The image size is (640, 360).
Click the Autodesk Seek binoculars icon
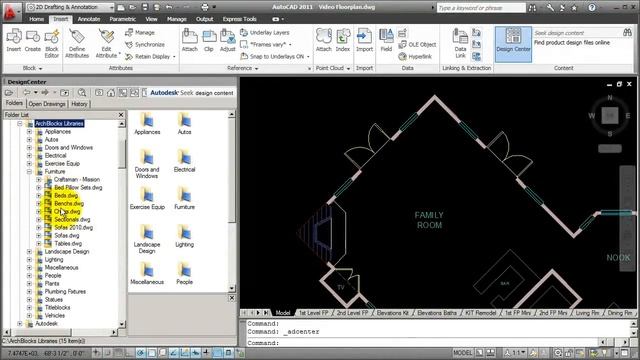[627, 33]
